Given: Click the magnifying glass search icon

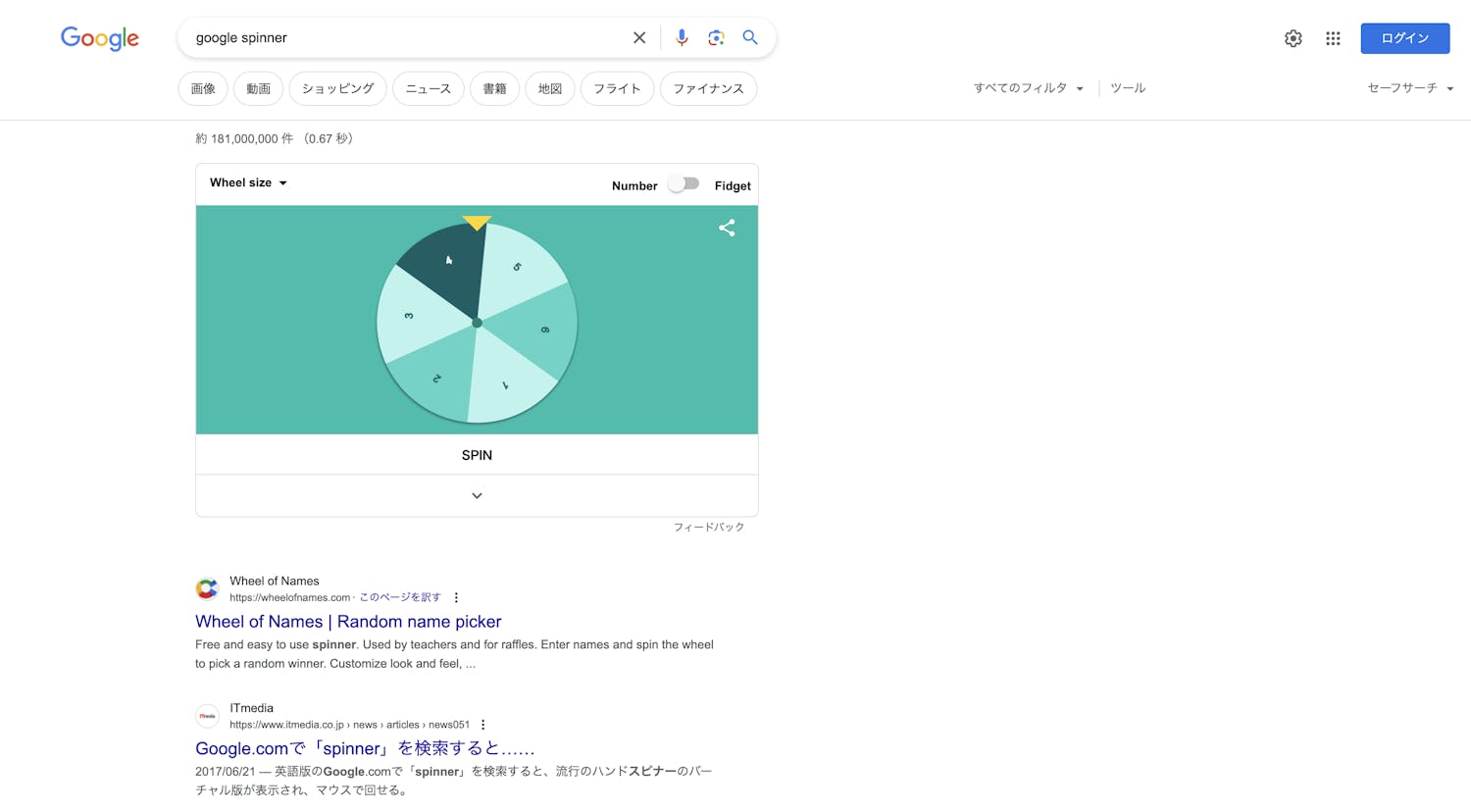Looking at the screenshot, I should tap(750, 37).
